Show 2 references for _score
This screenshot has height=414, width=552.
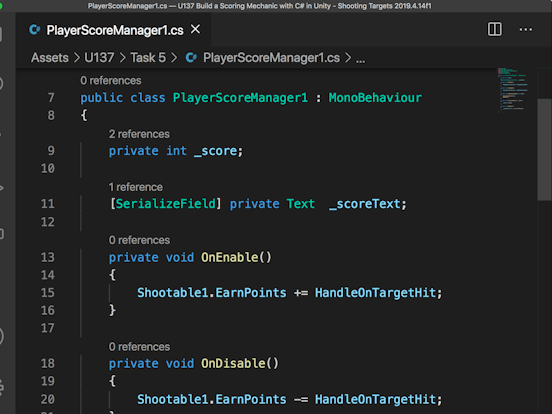tap(139, 134)
